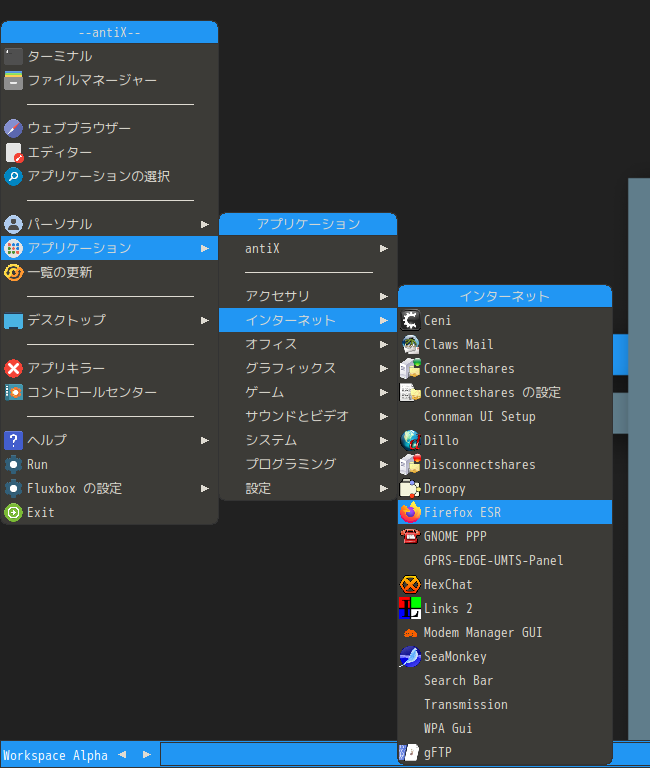Click the Ceni network icon

coord(410,320)
